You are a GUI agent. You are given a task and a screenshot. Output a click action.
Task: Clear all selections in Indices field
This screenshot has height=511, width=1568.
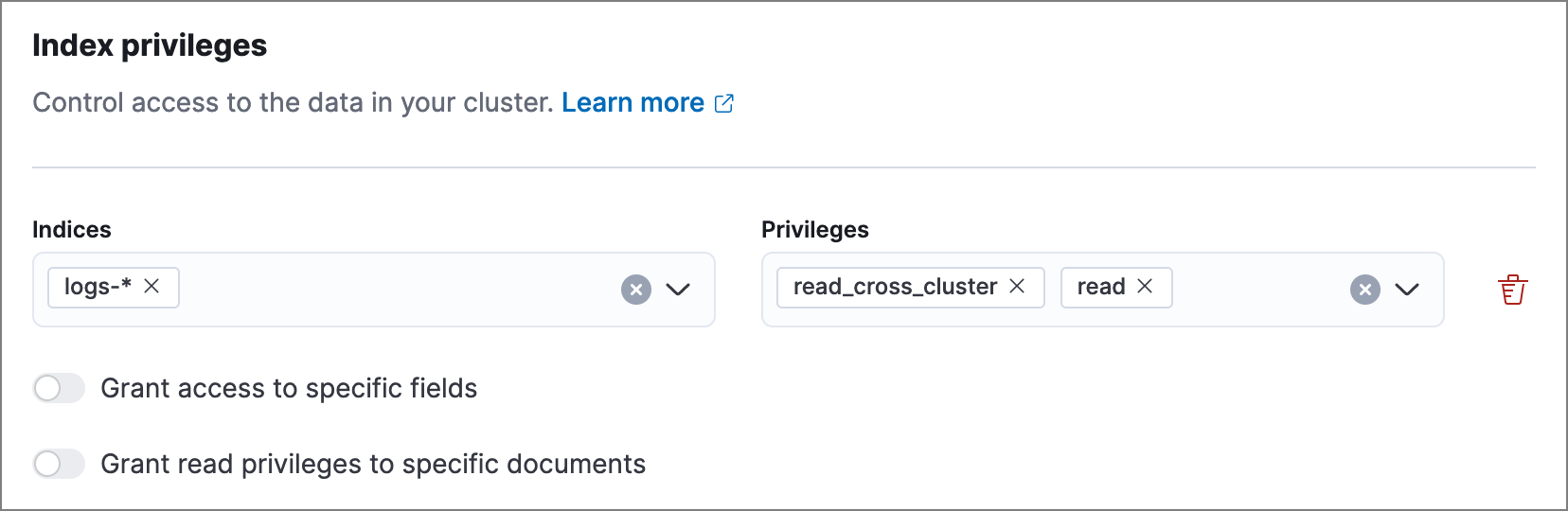(636, 290)
